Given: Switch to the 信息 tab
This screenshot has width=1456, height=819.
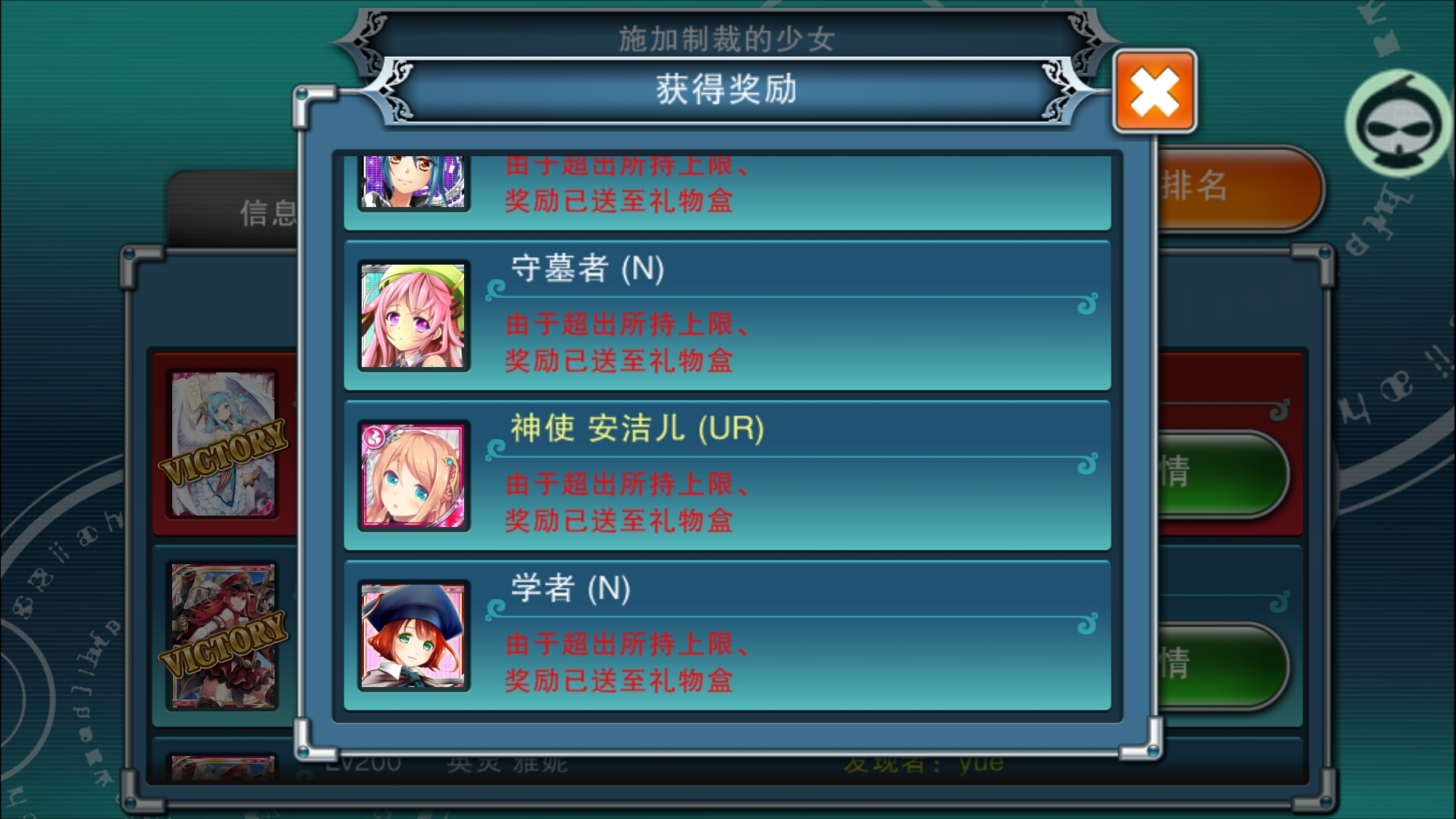Looking at the screenshot, I should point(267,212).
